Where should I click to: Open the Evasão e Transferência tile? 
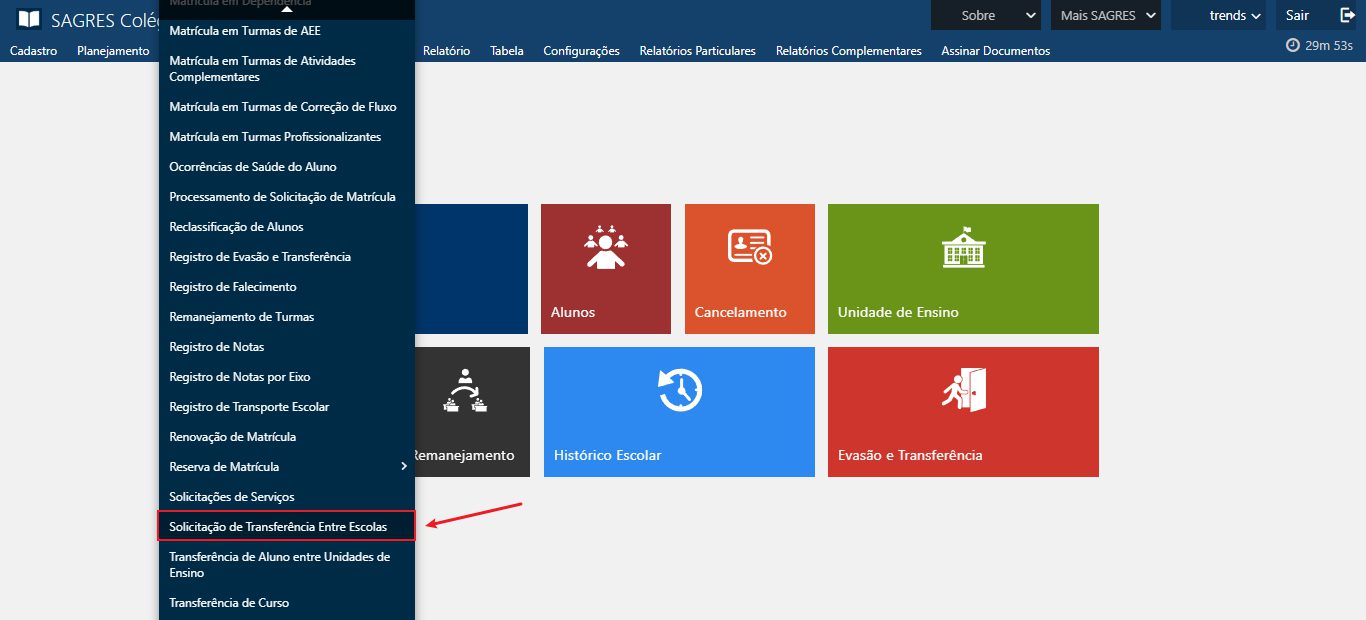coord(963,412)
